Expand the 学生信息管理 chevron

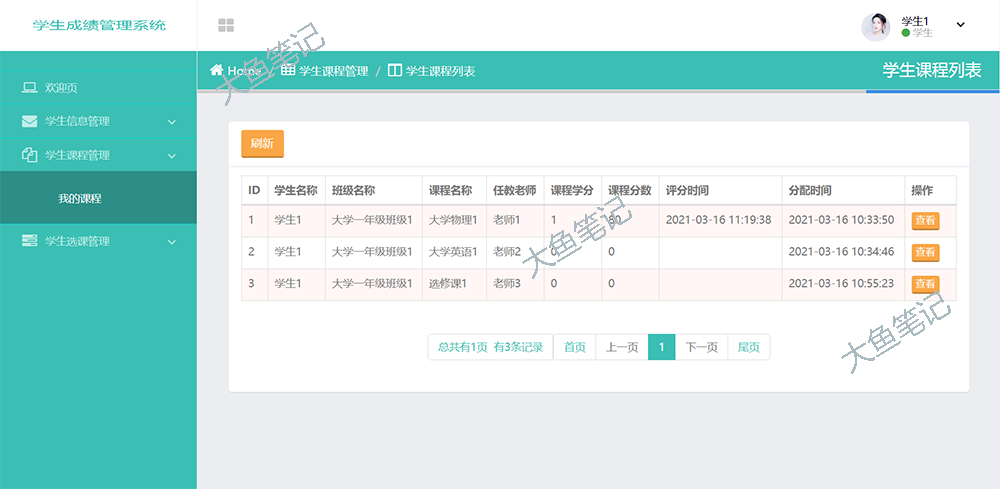coord(172,122)
